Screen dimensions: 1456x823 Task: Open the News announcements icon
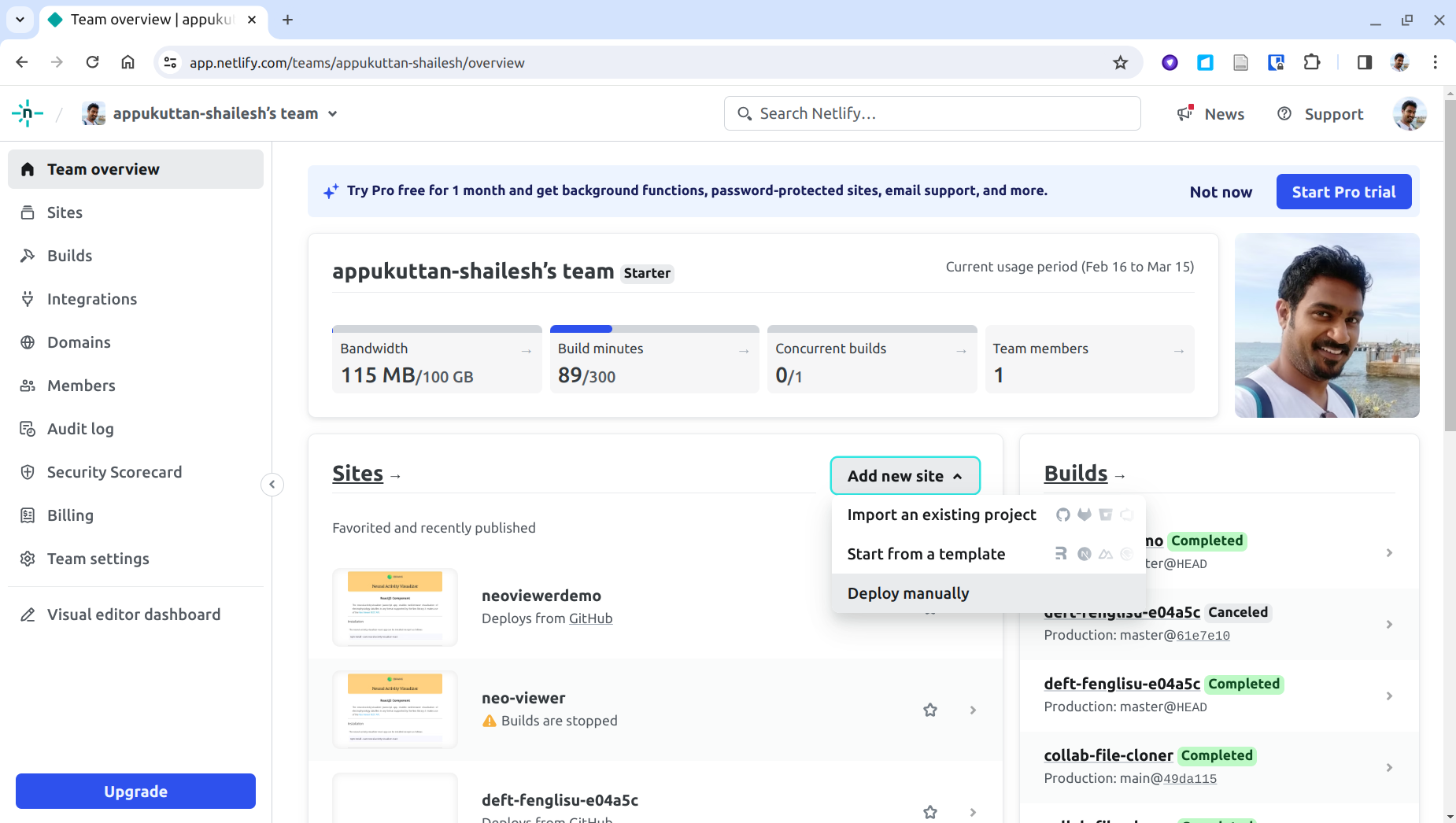(x=1185, y=113)
